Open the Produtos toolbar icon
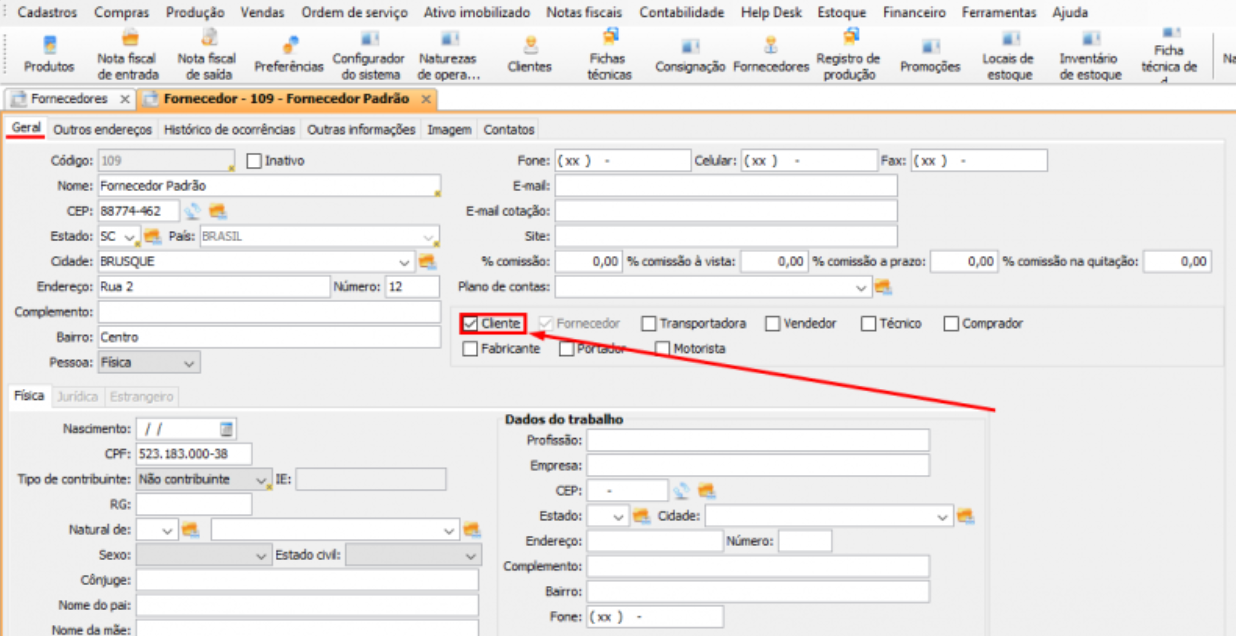1236x636 pixels. point(49,55)
